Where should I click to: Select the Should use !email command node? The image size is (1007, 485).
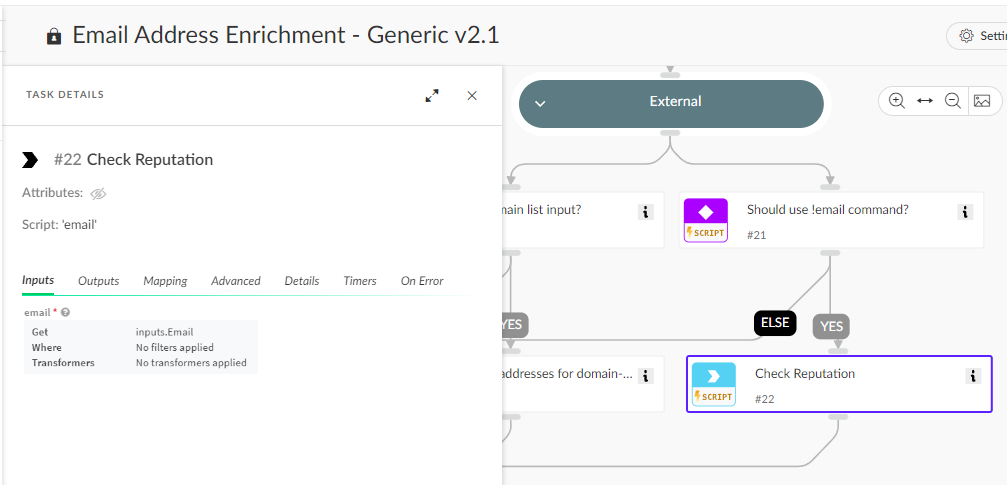click(831, 220)
